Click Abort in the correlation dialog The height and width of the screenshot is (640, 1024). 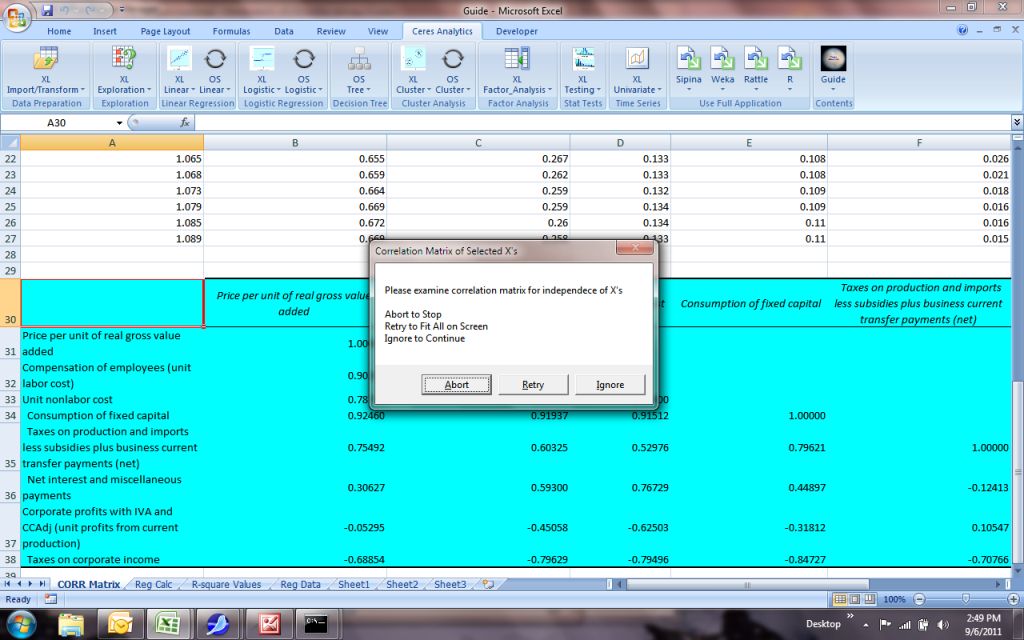point(456,385)
